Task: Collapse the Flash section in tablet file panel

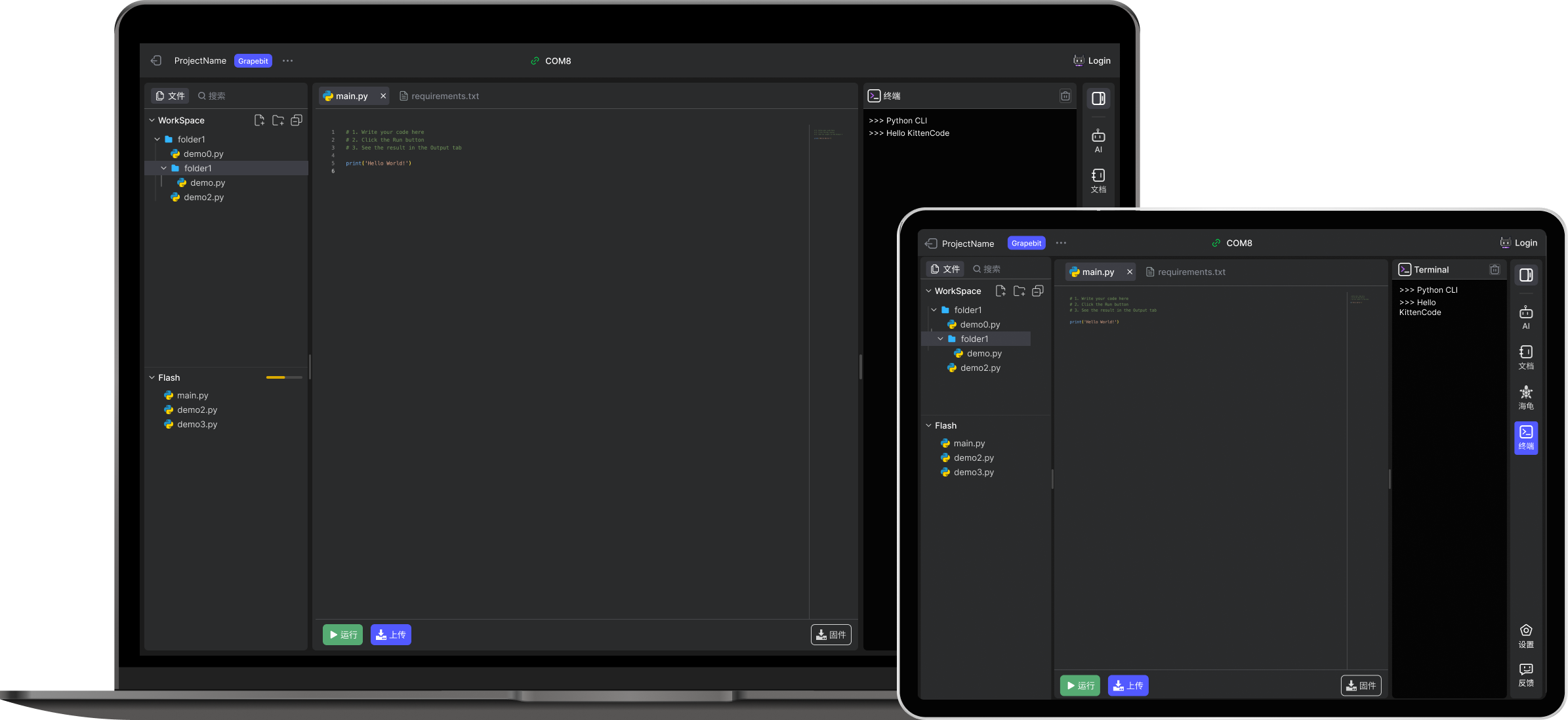Action: (x=928, y=425)
